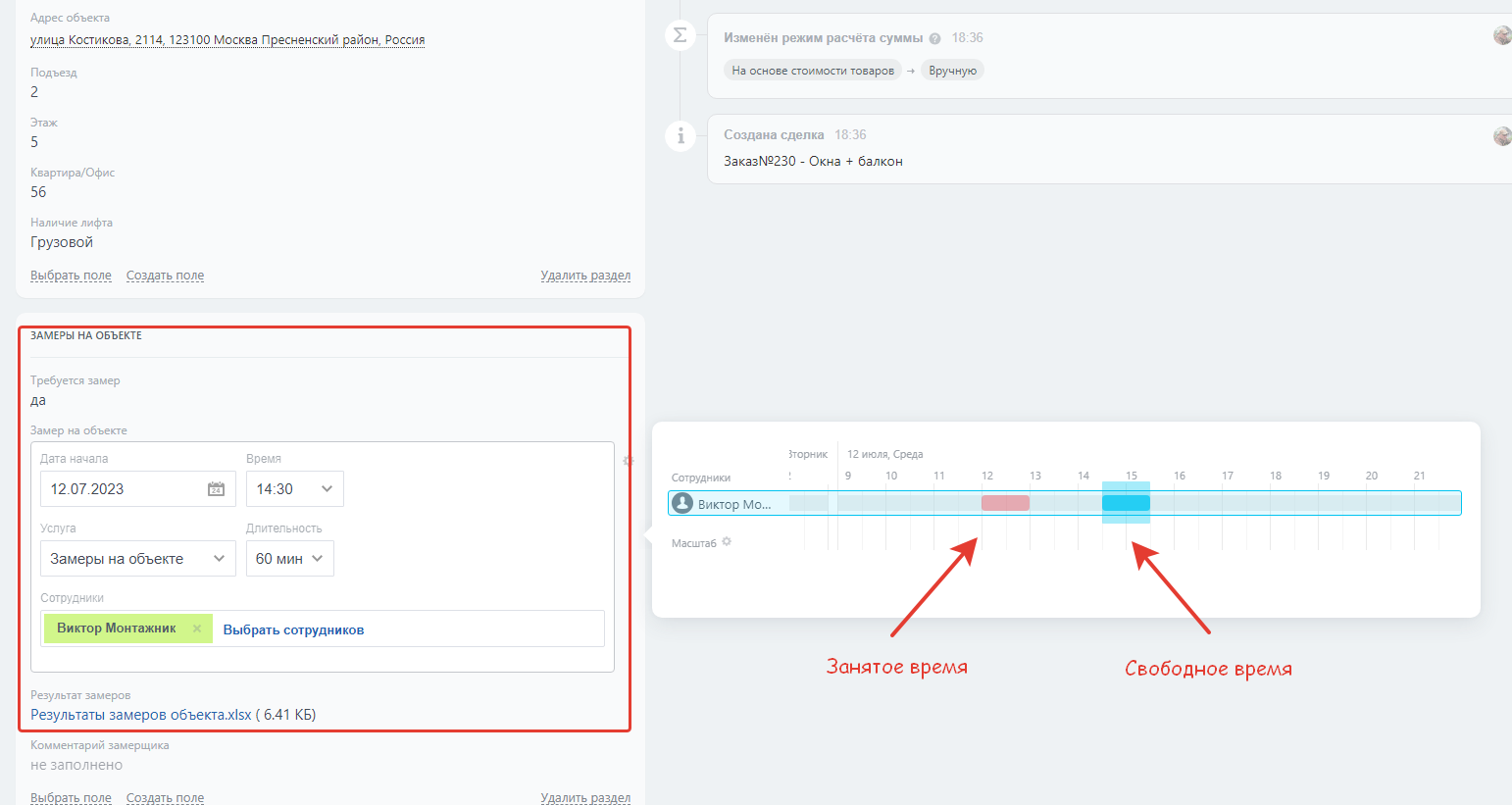
Task: Click the date header 12 июля, Среда
Action: click(x=885, y=454)
